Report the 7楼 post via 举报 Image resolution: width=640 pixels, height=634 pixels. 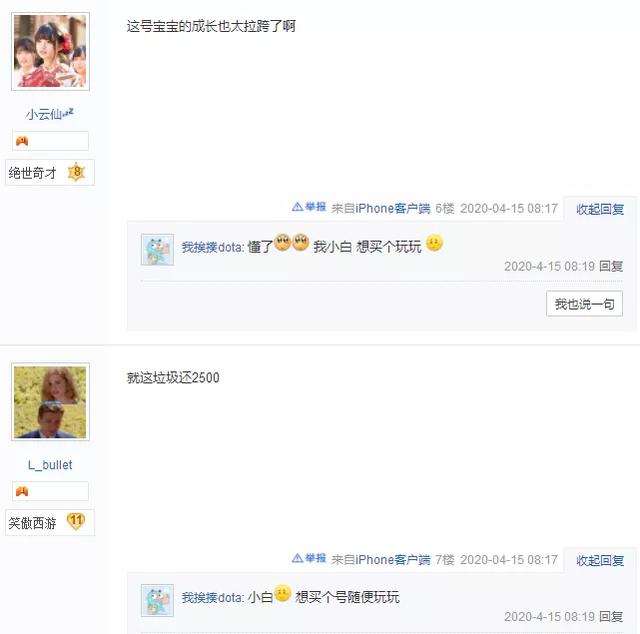point(309,558)
